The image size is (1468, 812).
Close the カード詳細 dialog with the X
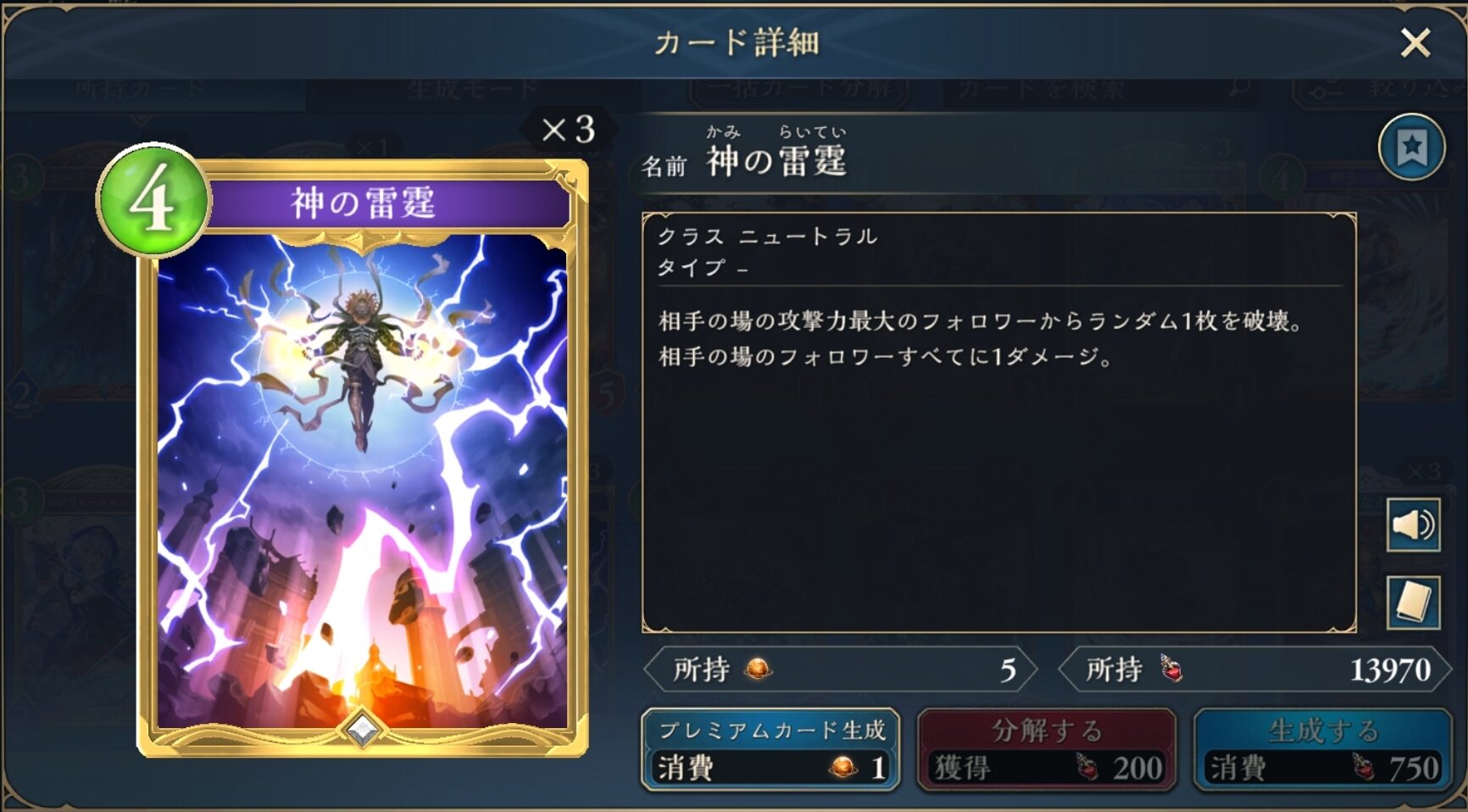tap(1415, 42)
